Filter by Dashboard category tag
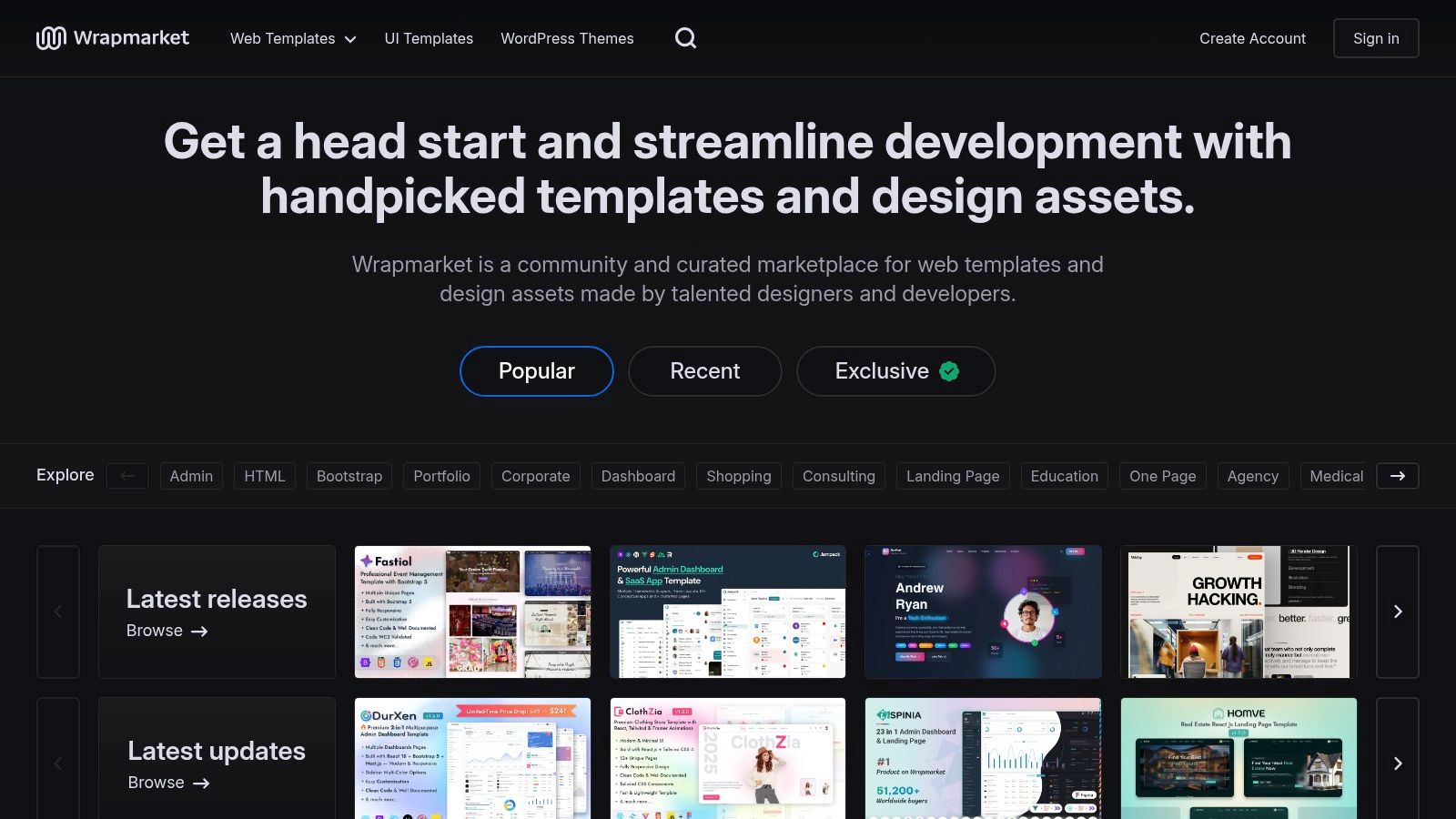 (639, 476)
